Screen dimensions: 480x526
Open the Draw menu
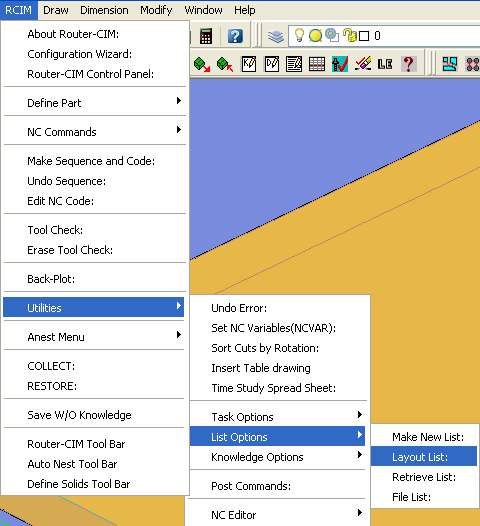coord(56,10)
